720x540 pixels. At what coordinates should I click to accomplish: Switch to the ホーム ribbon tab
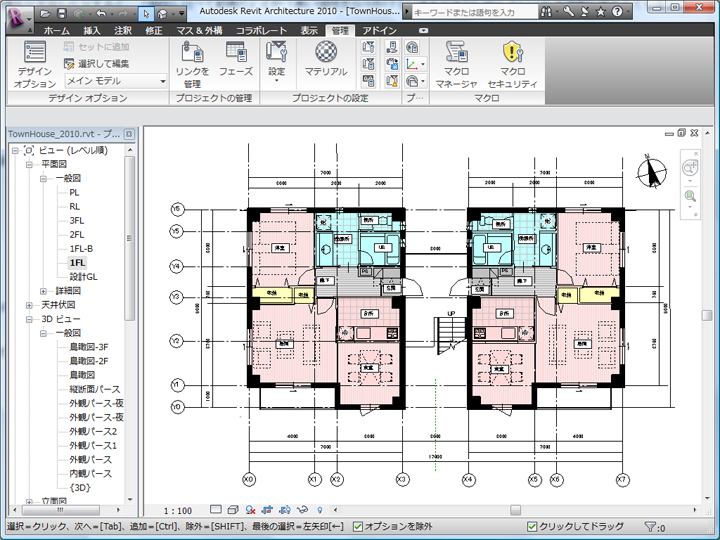click(x=56, y=31)
